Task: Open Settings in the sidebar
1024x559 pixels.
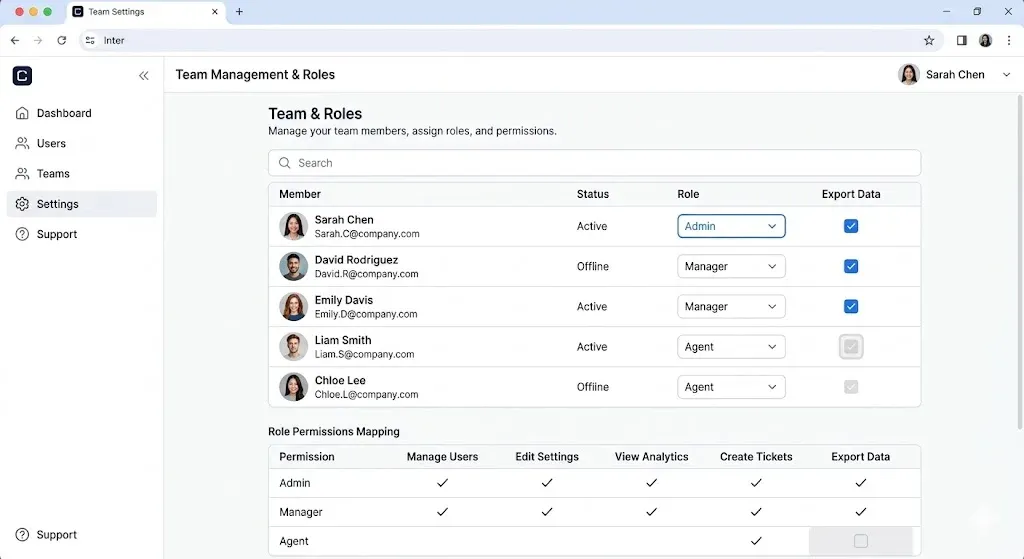Action: (x=82, y=204)
